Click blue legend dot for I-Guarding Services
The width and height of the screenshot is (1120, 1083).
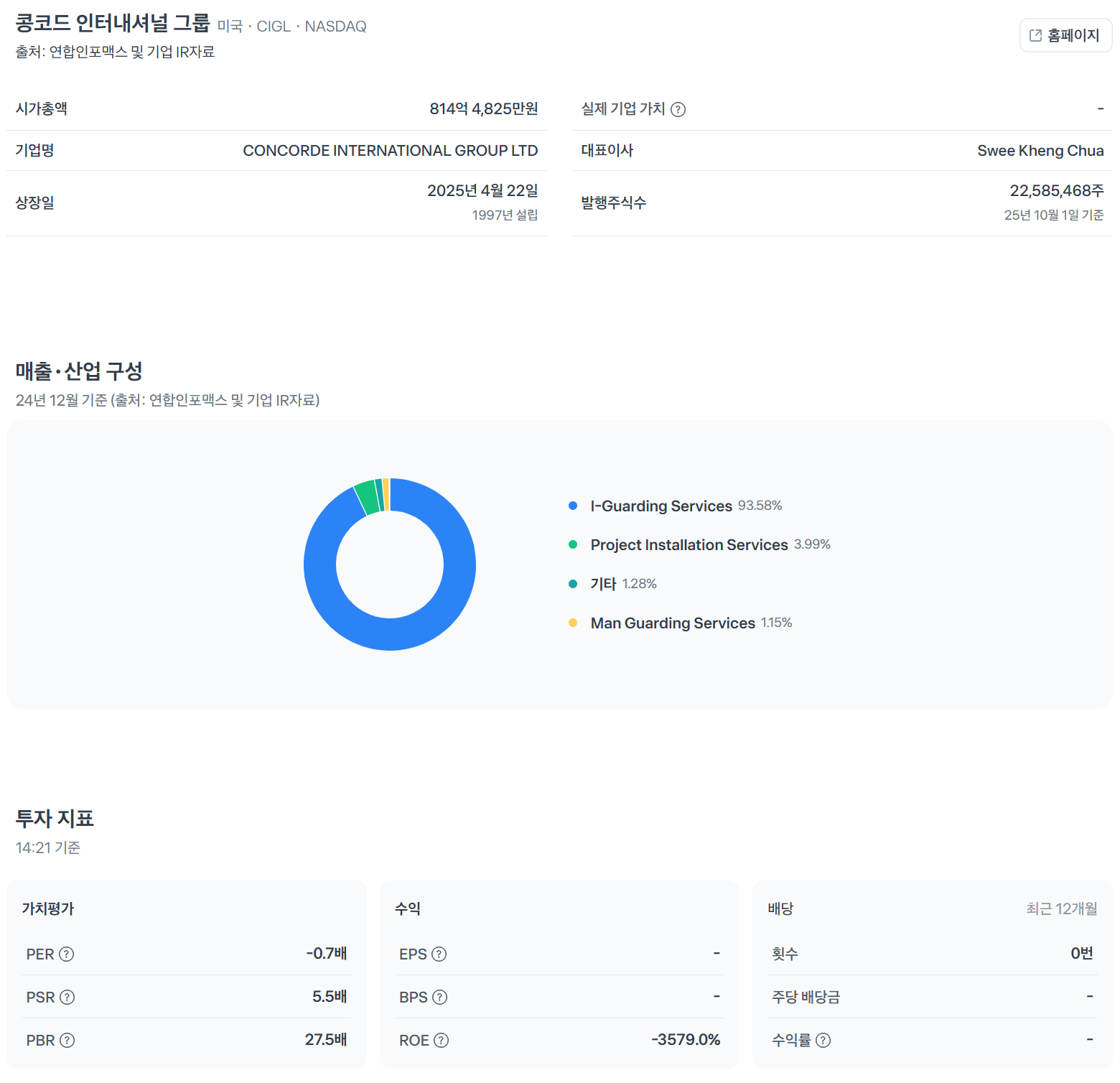tap(573, 506)
